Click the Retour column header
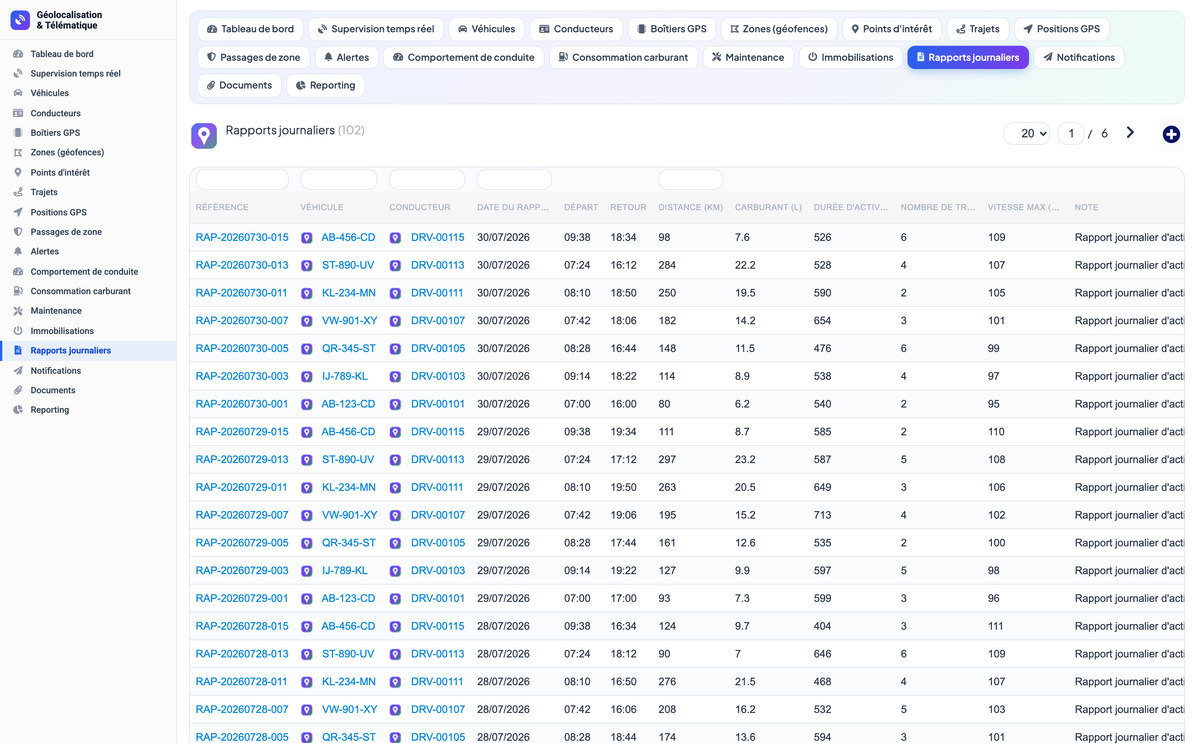Screen dimensions: 1200x743 (x=628, y=207)
